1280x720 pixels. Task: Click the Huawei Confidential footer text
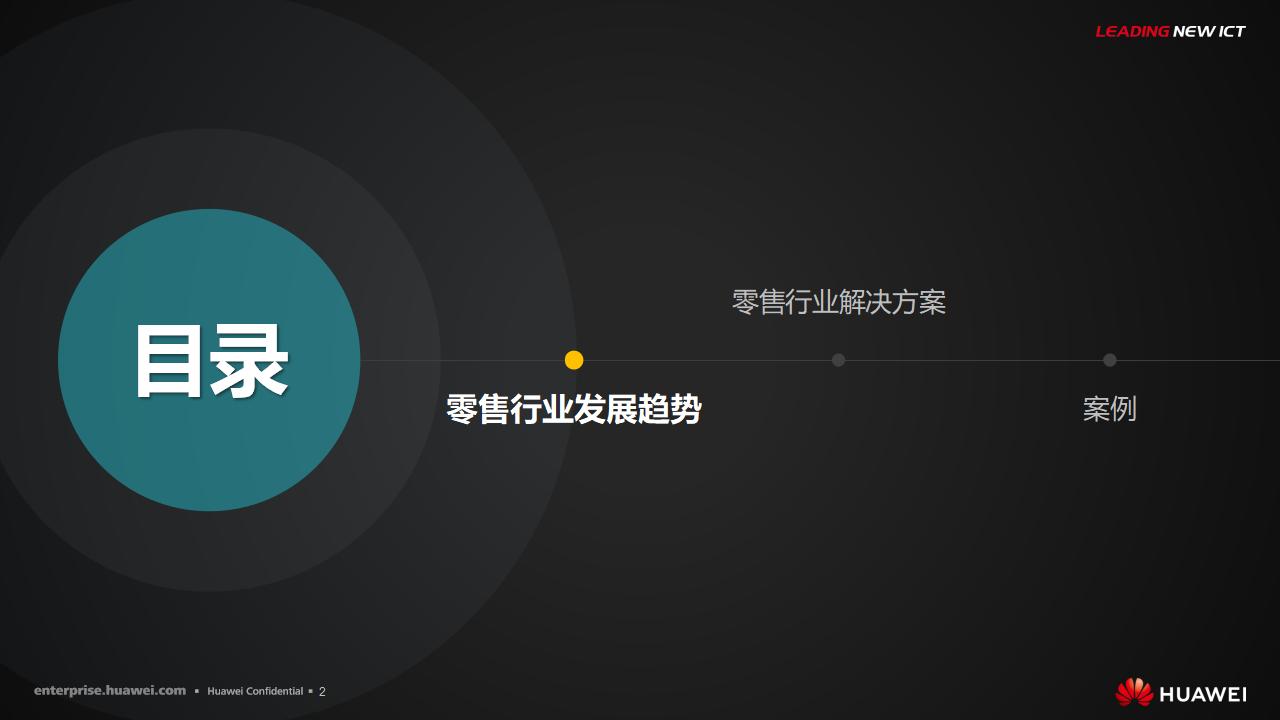pos(255,691)
